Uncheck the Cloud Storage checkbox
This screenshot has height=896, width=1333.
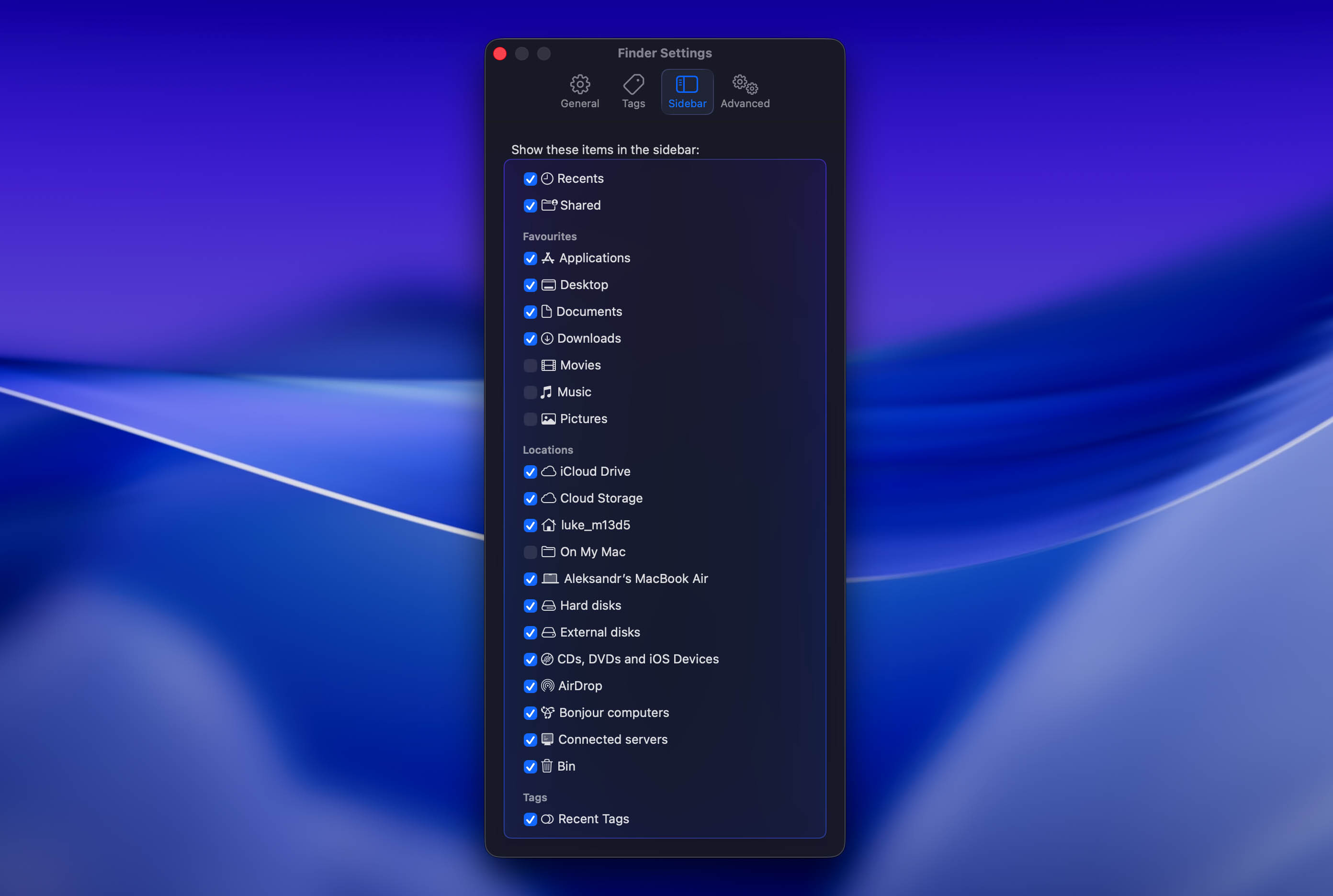click(530, 499)
